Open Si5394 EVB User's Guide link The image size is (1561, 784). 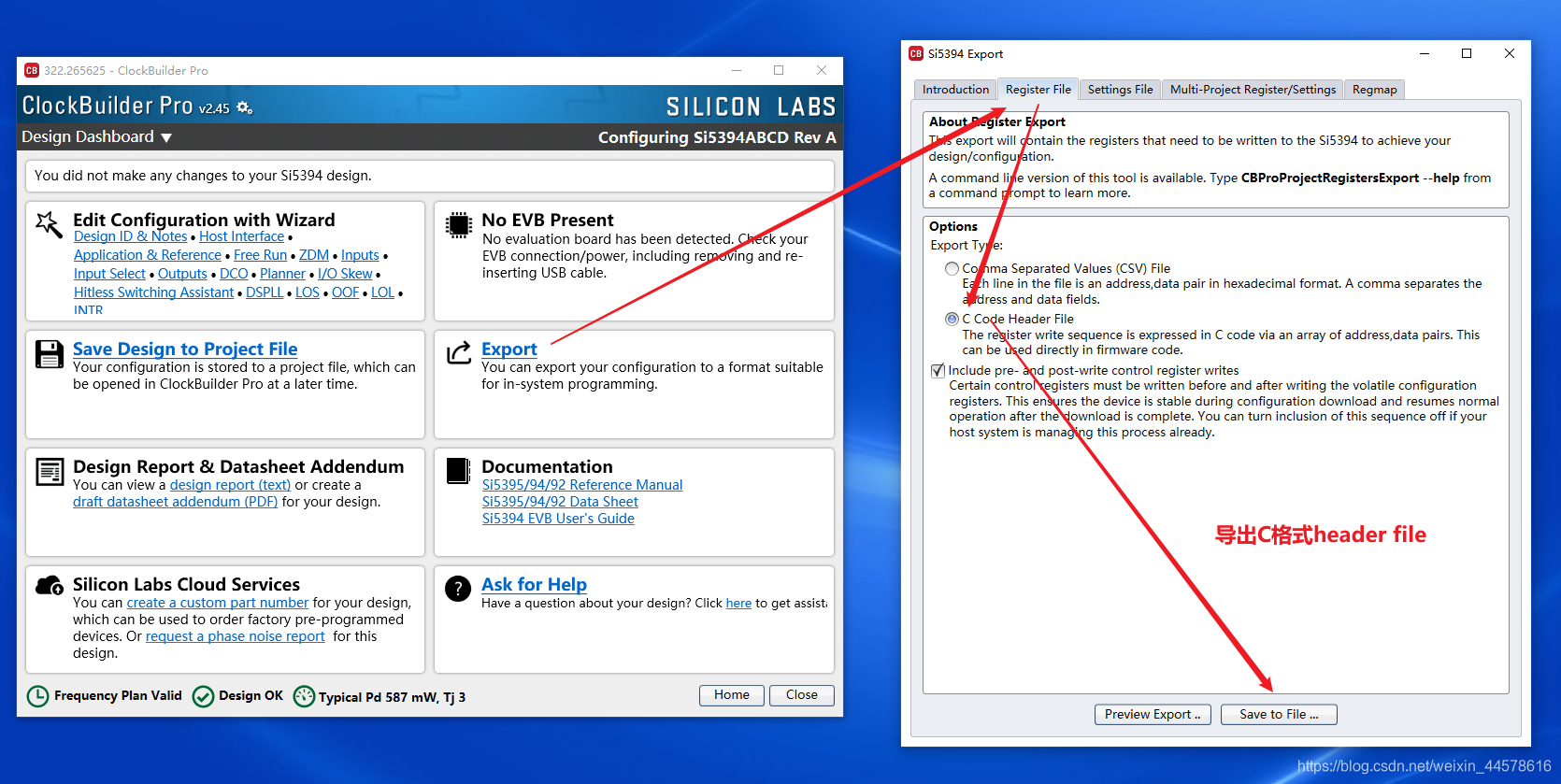tap(558, 519)
